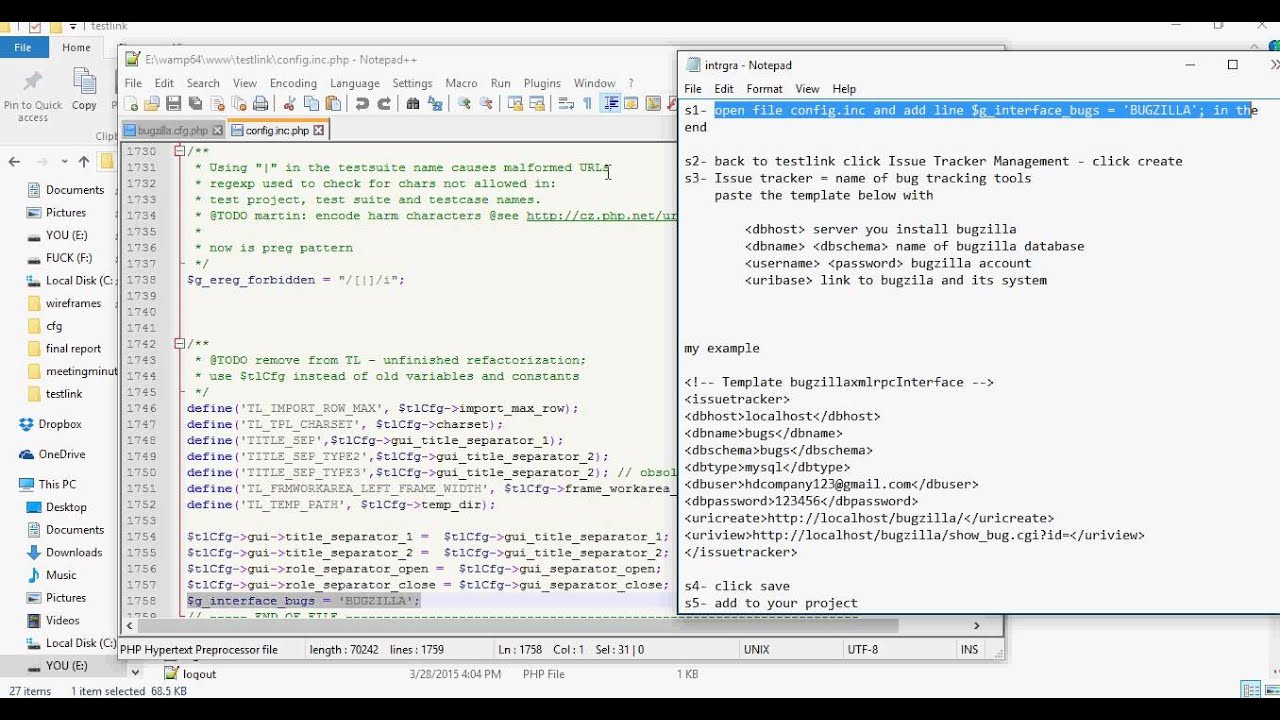Click the highlighted $g_interface_bugs line 1758
This screenshot has height=720, width=1280.
[303, 601]
